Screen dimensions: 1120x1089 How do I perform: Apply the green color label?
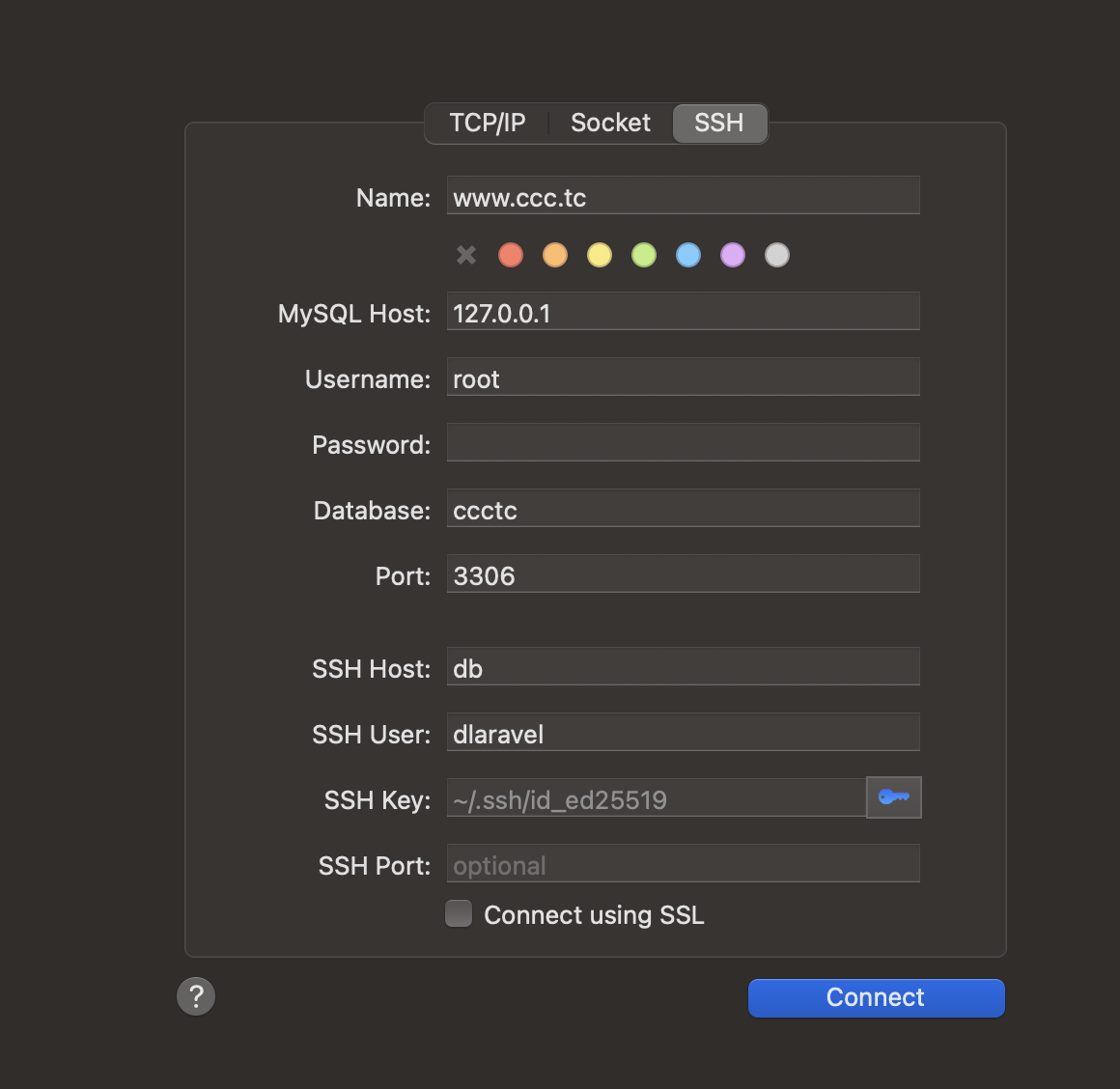click(644, 255)
